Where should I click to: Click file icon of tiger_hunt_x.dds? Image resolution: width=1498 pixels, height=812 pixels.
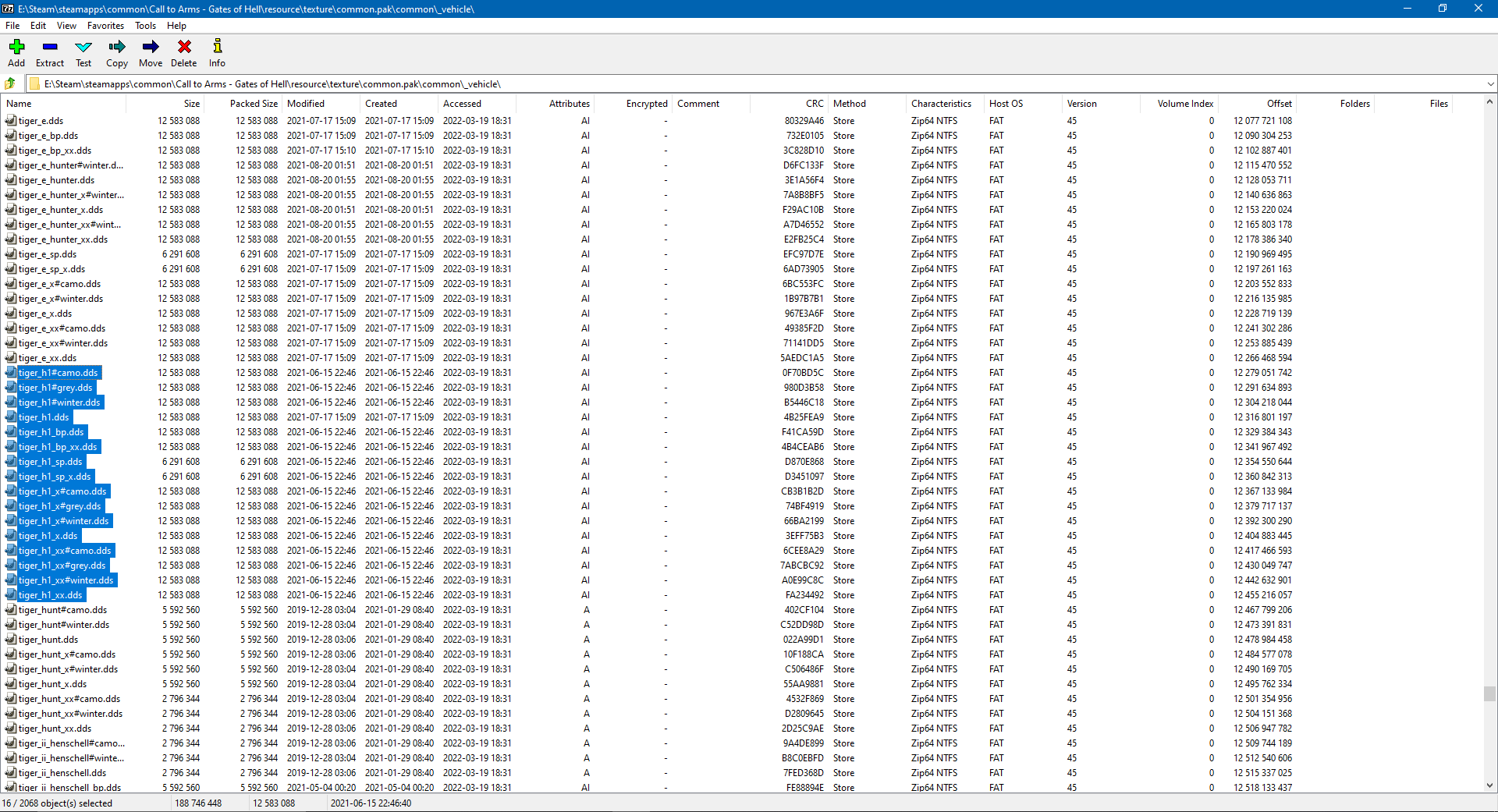point(11,684)
